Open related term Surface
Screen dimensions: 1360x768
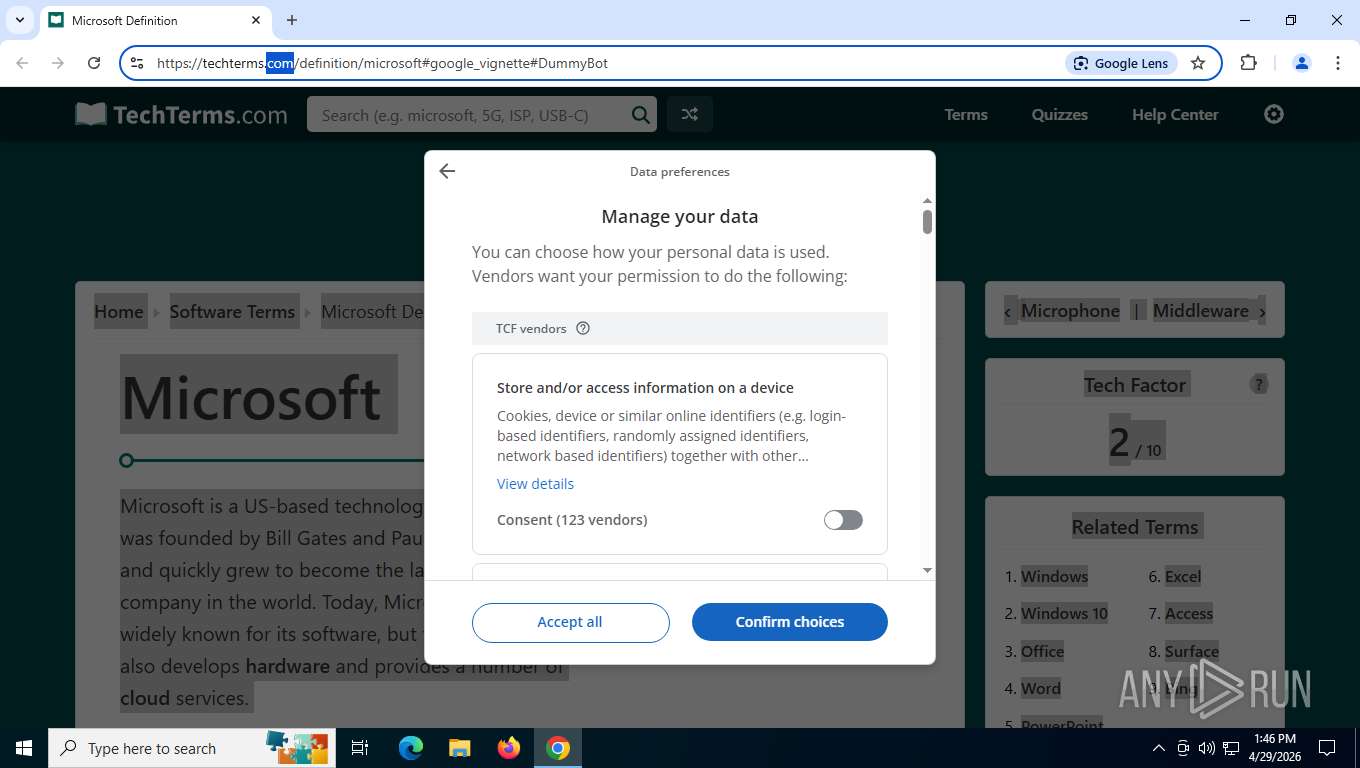(1192, 652)
